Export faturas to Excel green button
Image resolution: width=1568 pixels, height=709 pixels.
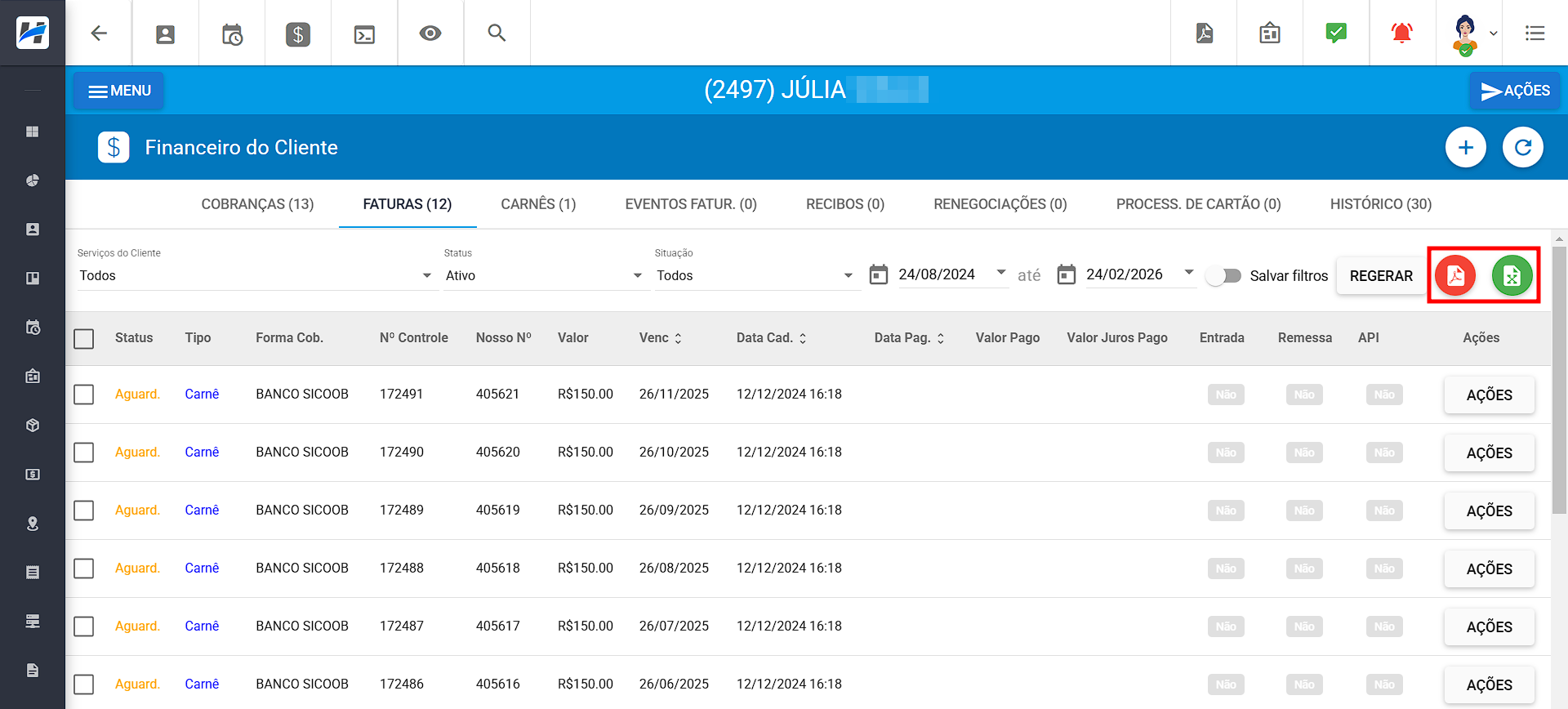point(1512,276)
